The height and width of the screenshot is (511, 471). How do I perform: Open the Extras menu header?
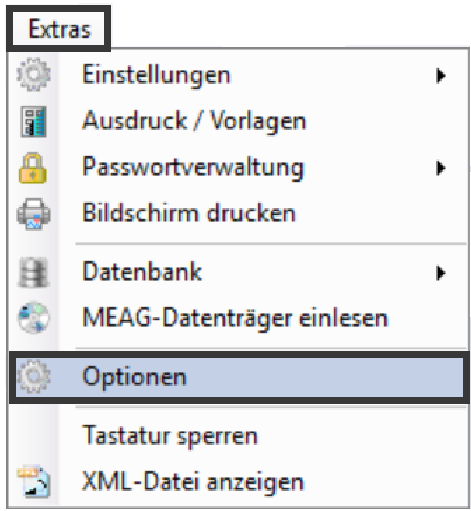[59, 29]
